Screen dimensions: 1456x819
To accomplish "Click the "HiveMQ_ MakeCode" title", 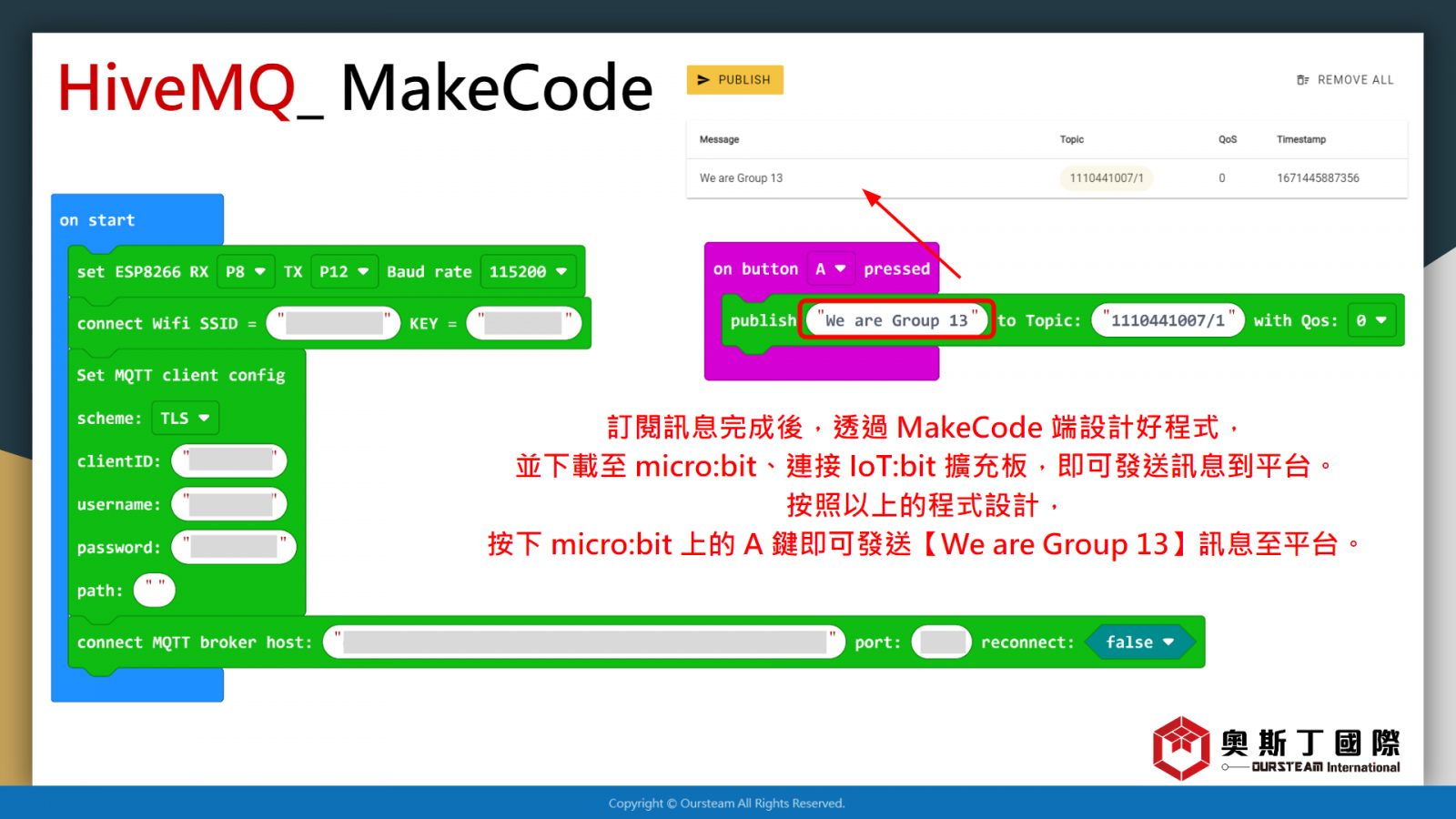I will [355, 88].
